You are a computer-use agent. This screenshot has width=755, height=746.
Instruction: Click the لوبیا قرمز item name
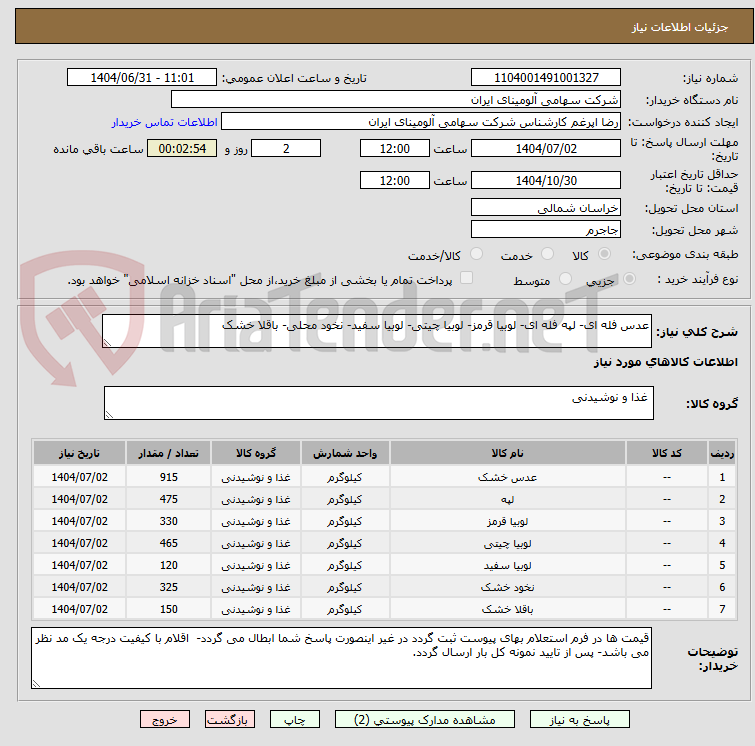tap(508, 522)
